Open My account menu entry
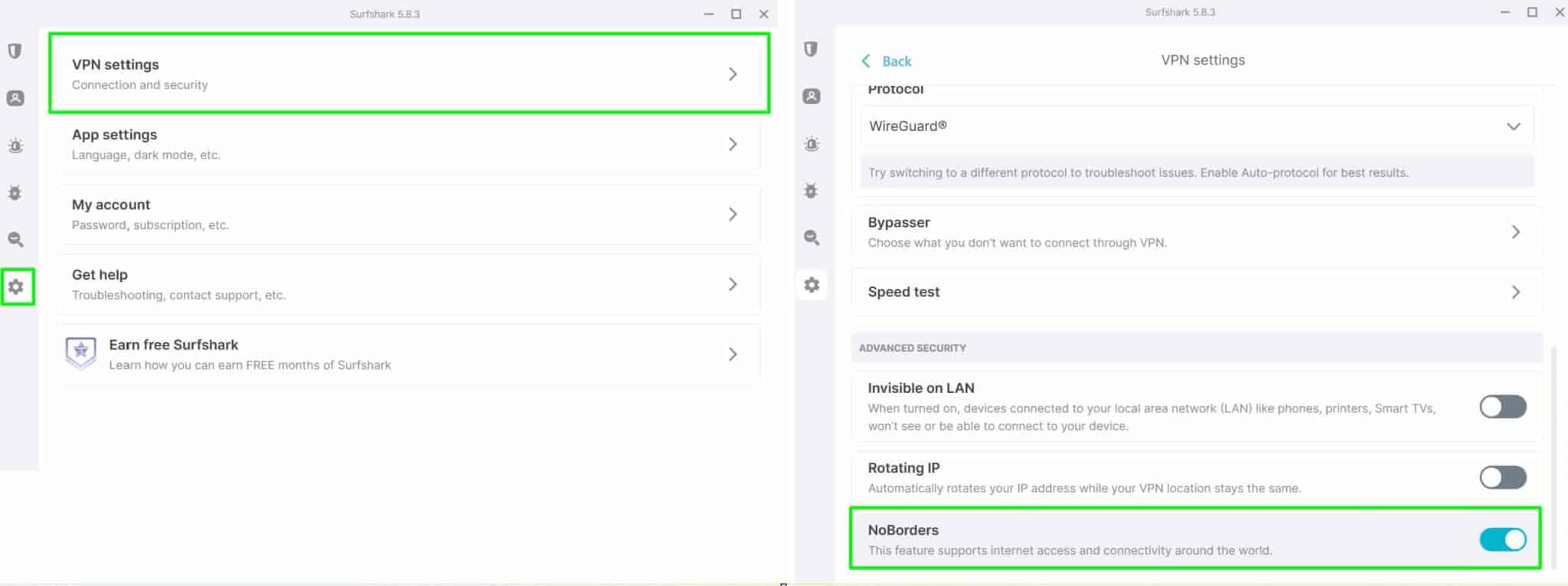Viewport: 1568px width, 586px height. click(408, 214)
